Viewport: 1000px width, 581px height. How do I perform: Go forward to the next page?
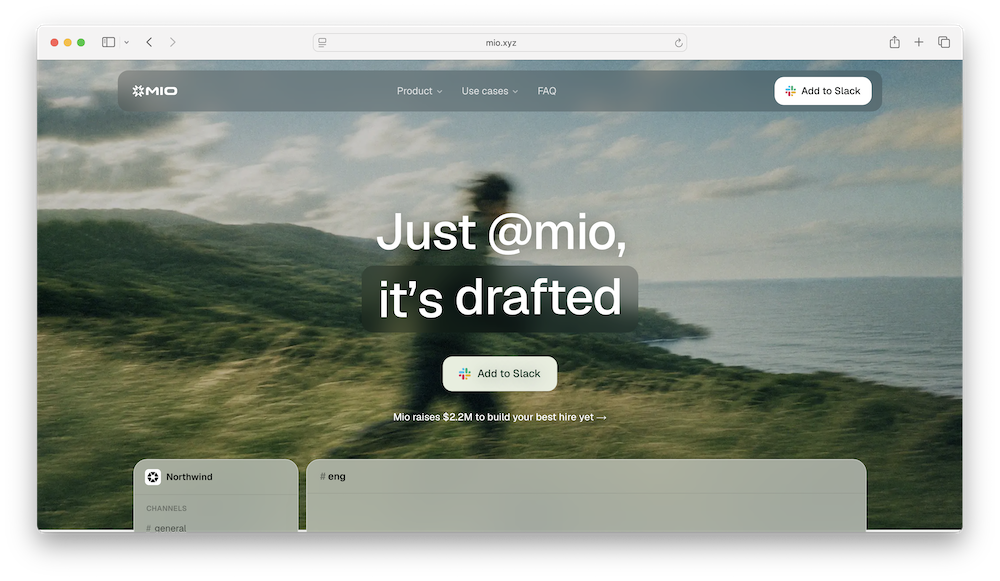click(173, 42)
